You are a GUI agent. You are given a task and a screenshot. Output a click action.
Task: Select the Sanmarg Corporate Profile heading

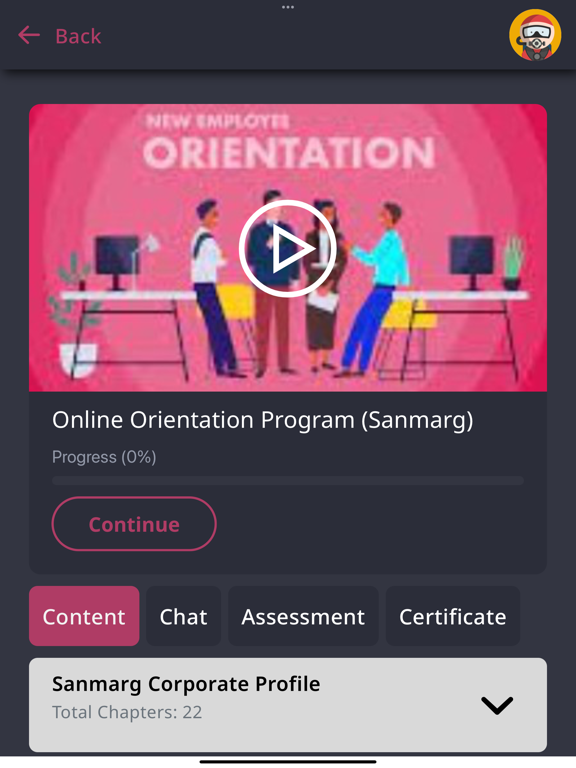coord(186,684)
